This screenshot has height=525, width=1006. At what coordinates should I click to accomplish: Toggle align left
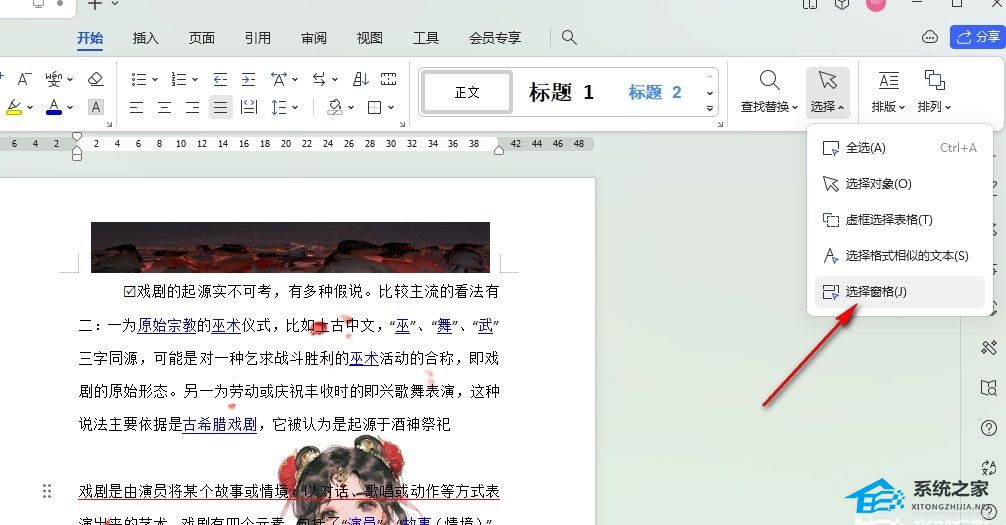(x=136, y=107)
